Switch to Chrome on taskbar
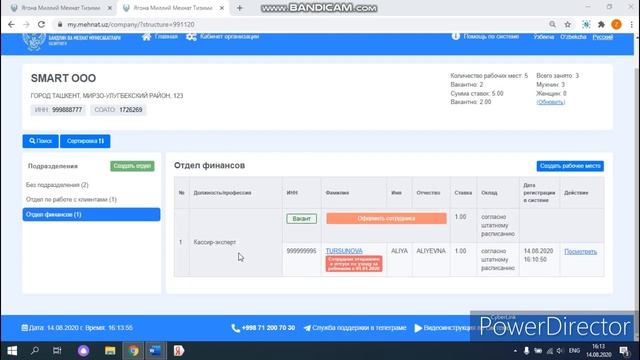 133,351
